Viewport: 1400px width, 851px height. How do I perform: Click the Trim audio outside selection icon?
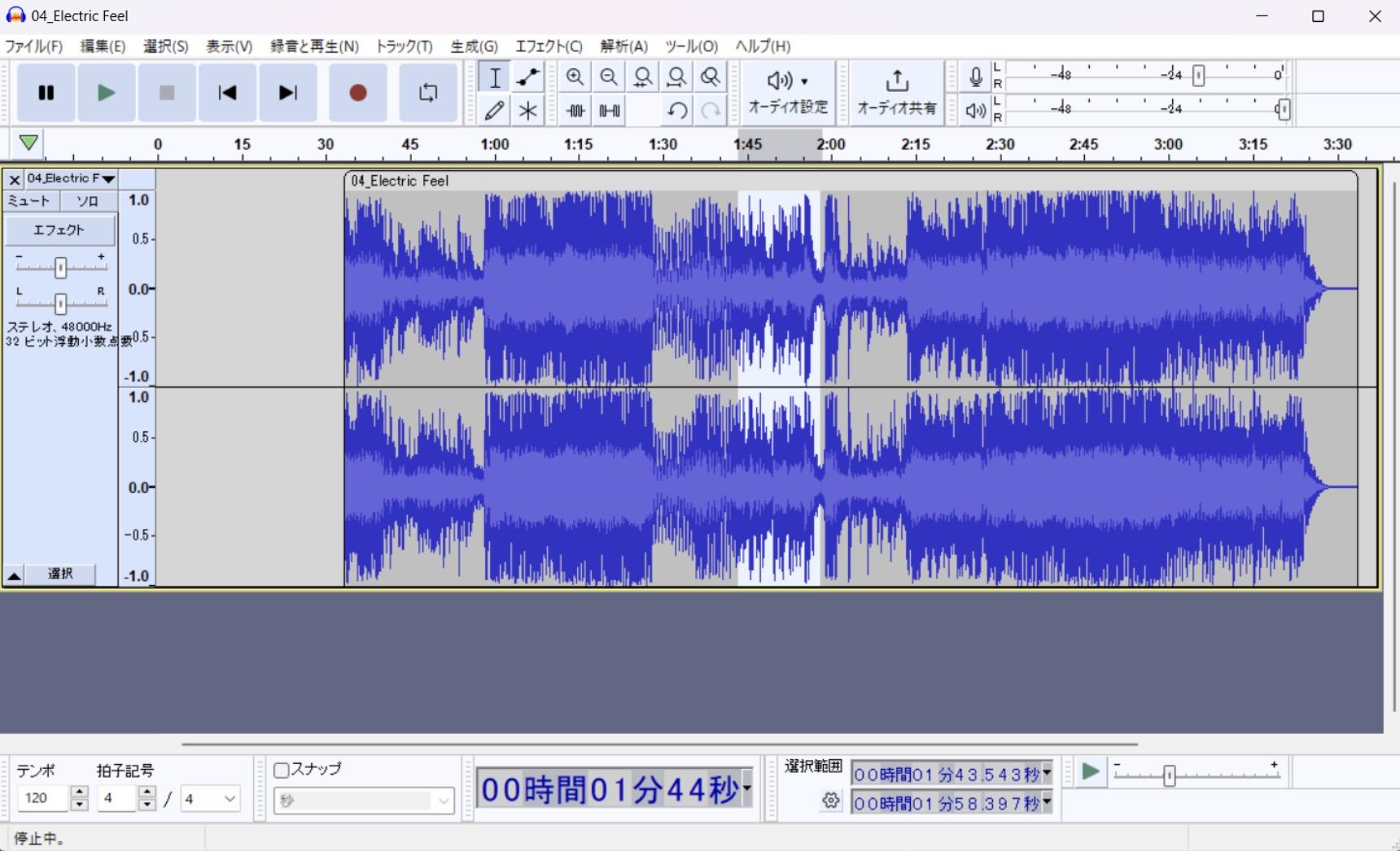pos(575,110)
